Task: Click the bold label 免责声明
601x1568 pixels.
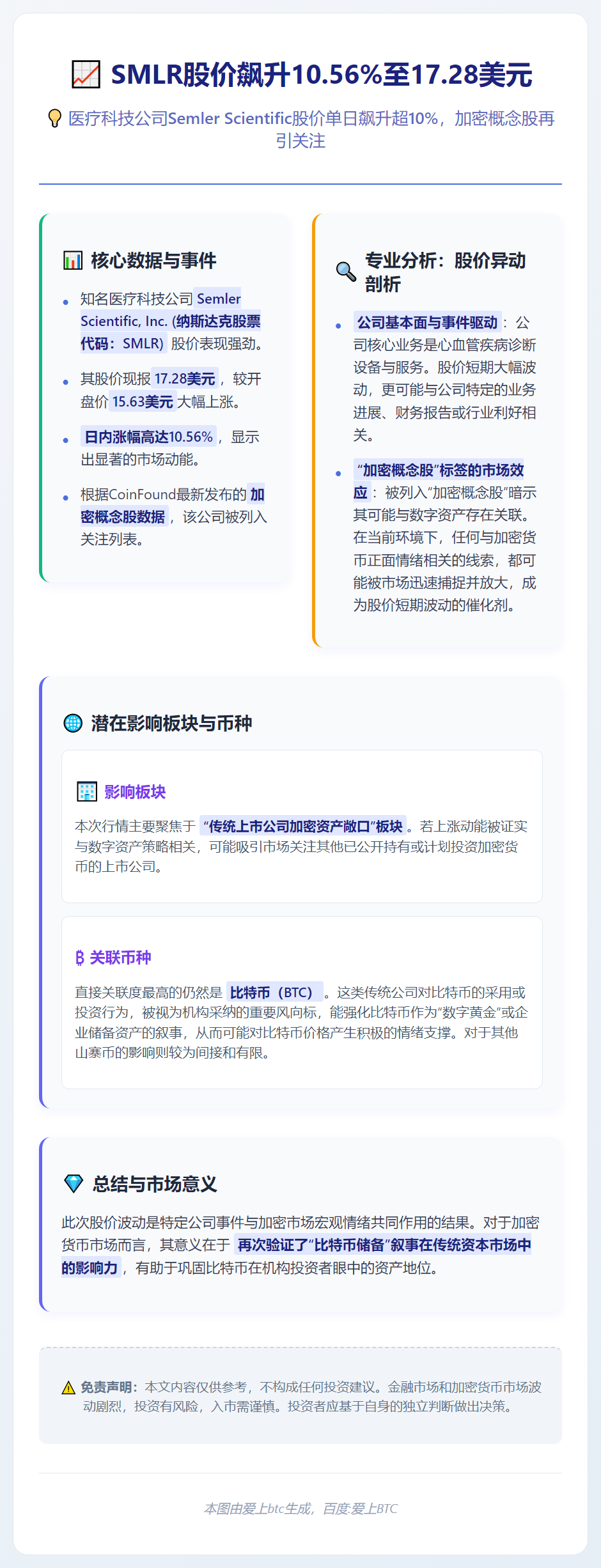Action: [109, 1388]
